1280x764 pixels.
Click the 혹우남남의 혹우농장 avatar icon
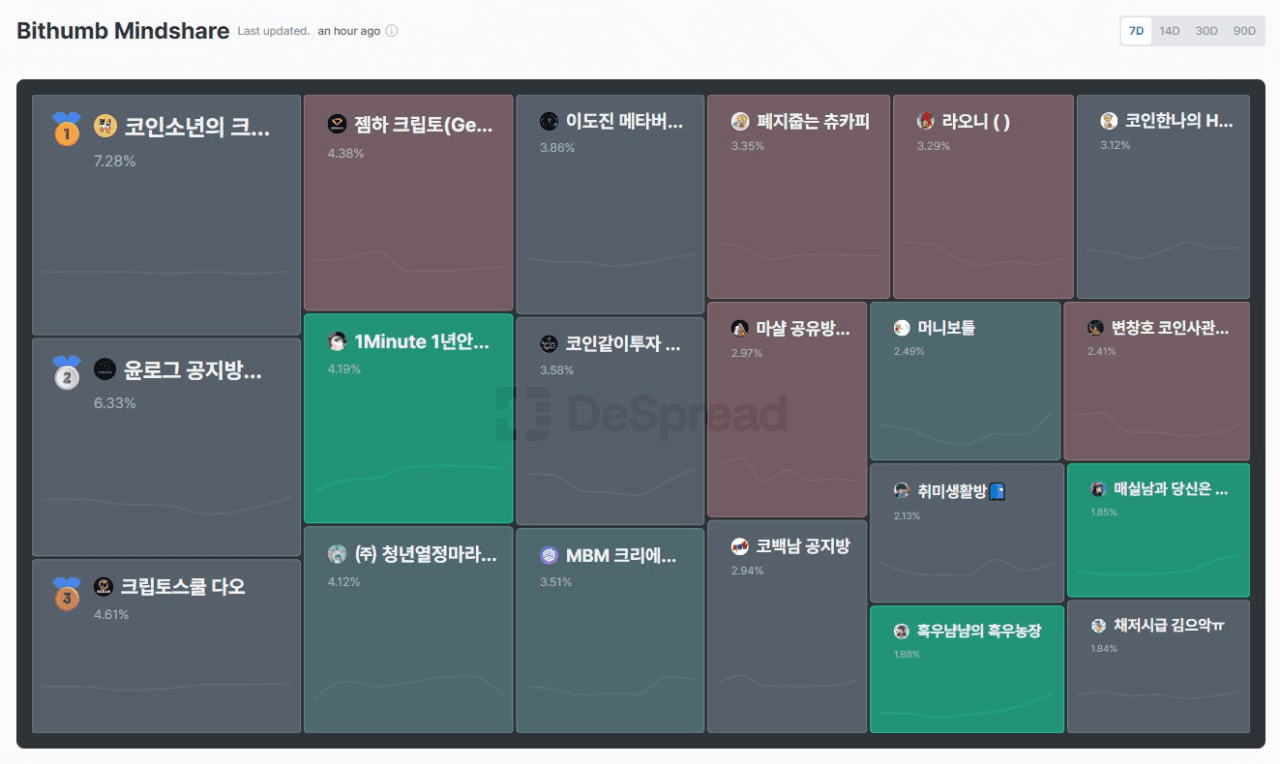[x=901, y=631]
